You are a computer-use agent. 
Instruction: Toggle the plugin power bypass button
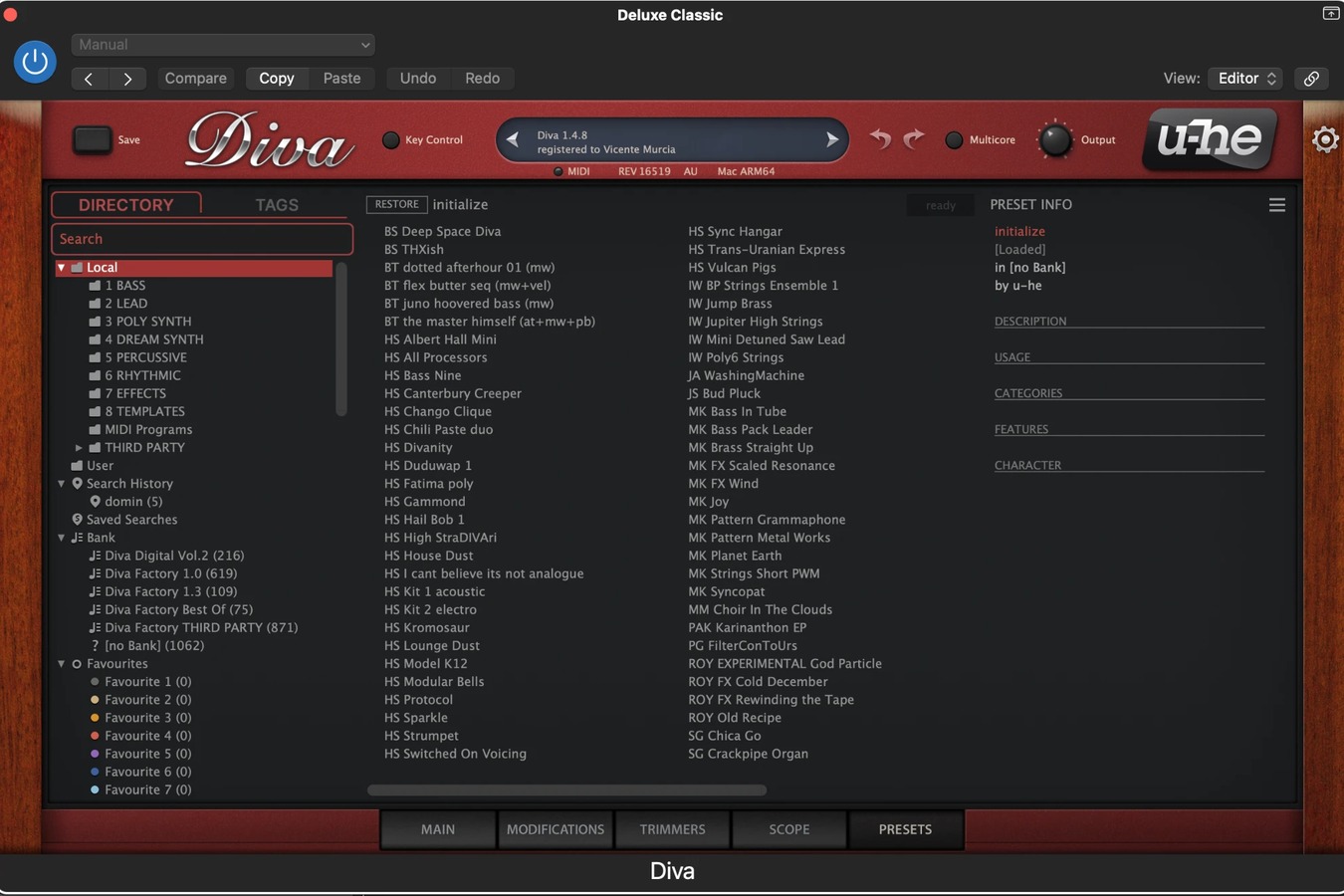35,62
